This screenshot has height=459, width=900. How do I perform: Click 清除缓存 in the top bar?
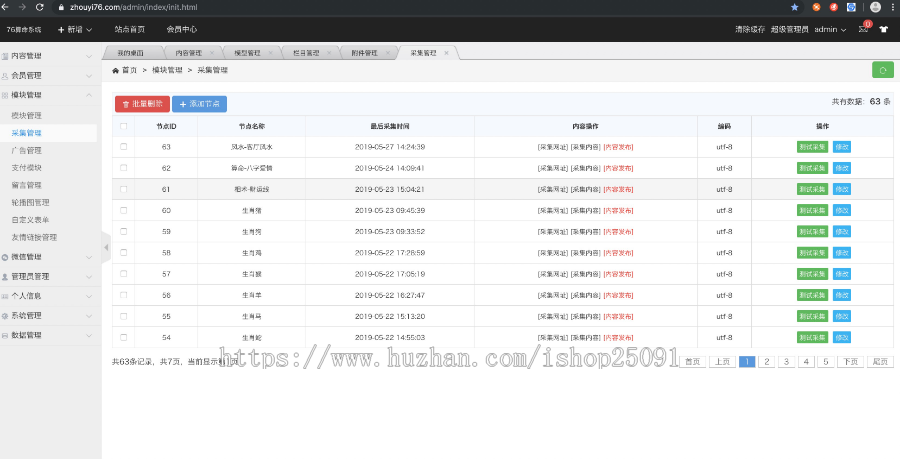pos(750,29)
